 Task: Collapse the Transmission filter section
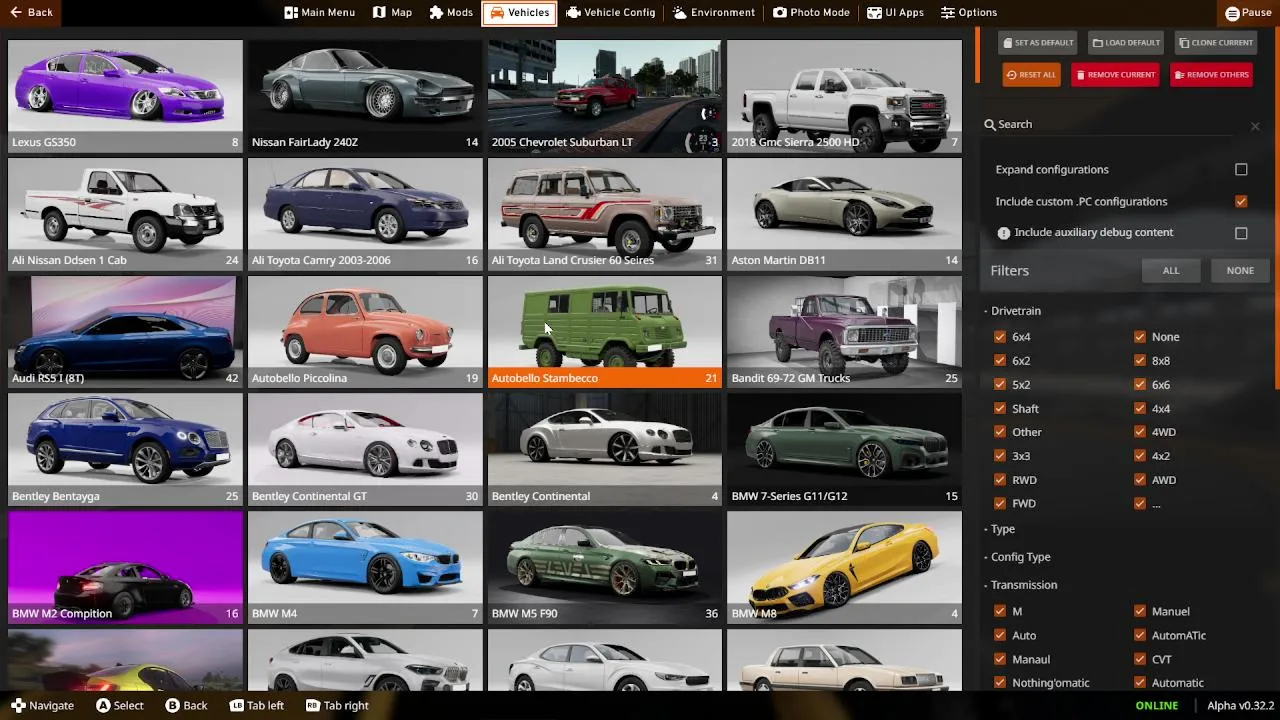point(1021,586)
